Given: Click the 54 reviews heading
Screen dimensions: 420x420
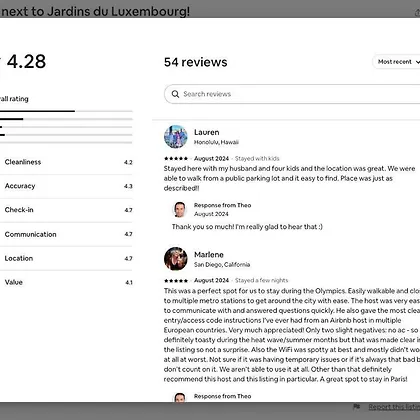Looking at the screenshot, I should [x=196, y=62].
